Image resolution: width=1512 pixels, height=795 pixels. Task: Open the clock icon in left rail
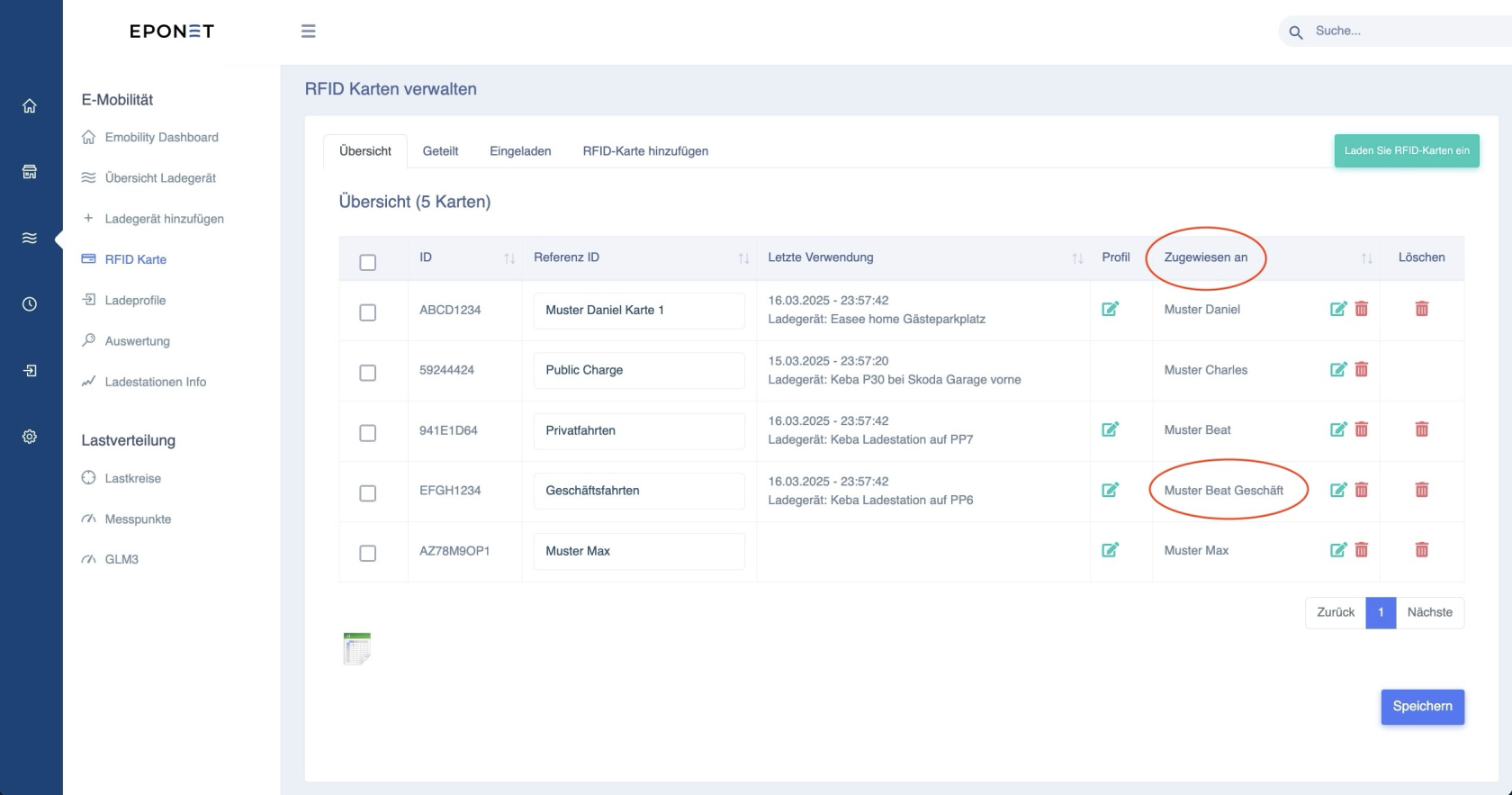click(x=30, y=304)
